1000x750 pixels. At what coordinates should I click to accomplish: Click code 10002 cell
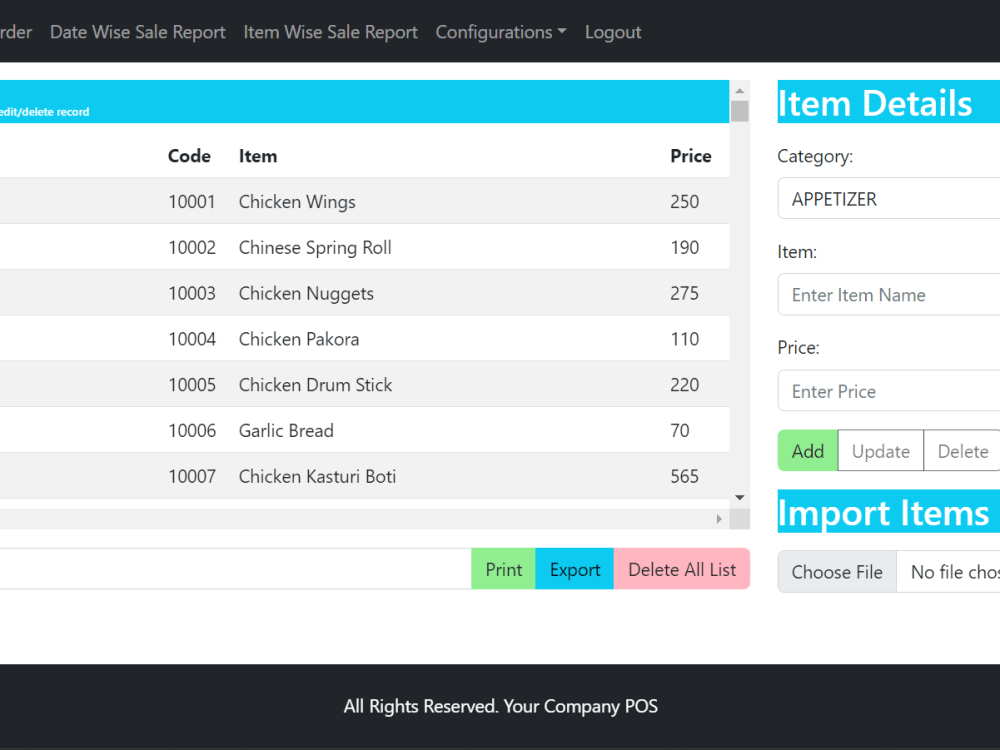click(192, 247)
